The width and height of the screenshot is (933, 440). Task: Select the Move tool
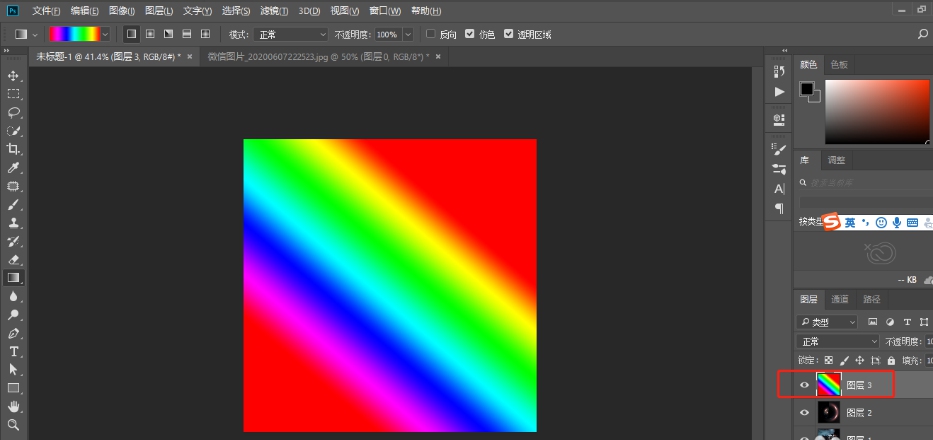pos(14,76)
